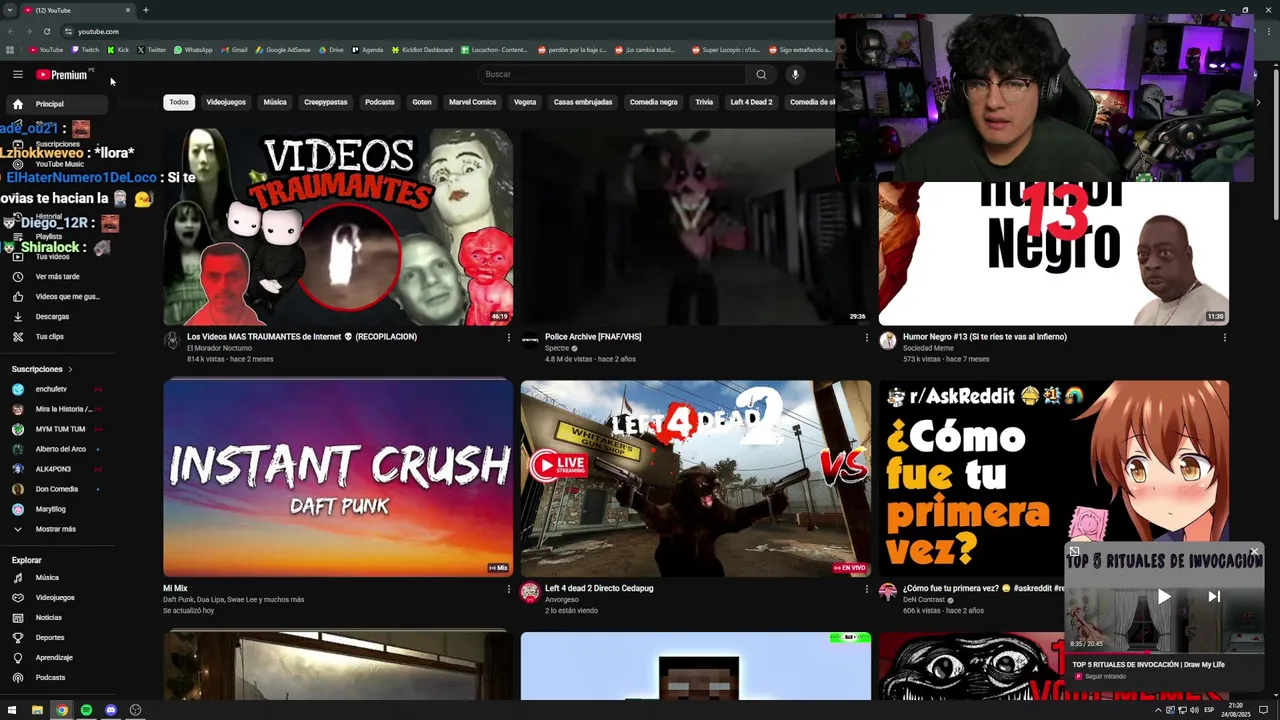
Task: Open Google AdSense bookmark
Action: click(283, 50)
